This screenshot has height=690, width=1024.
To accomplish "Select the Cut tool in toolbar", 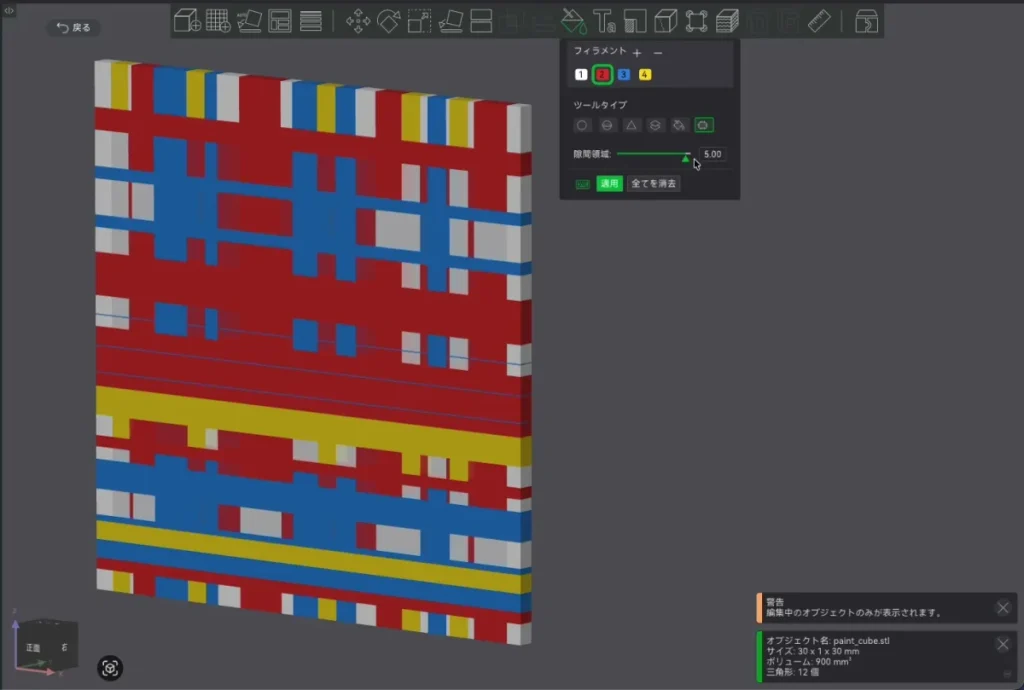I will pyautogui.click(x=481, y=21).
